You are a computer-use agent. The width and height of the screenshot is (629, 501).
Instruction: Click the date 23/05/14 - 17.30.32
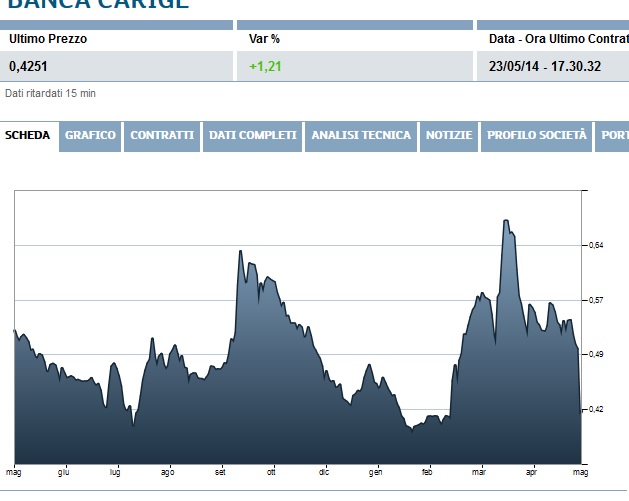[545, 66]
